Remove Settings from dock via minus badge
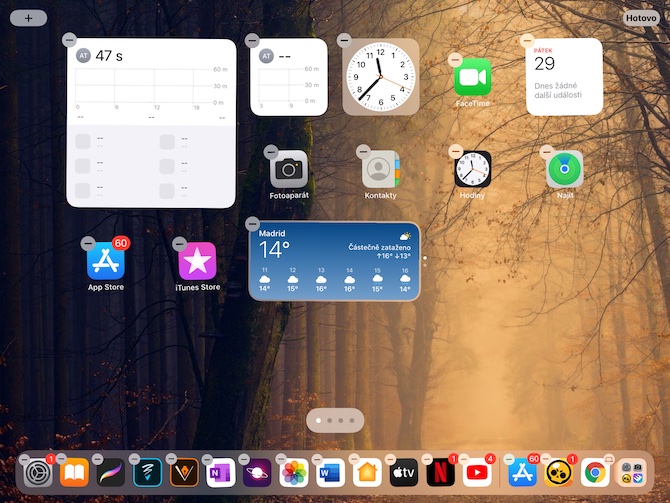The width and height of the screenshot is (670, 503). 24,459
